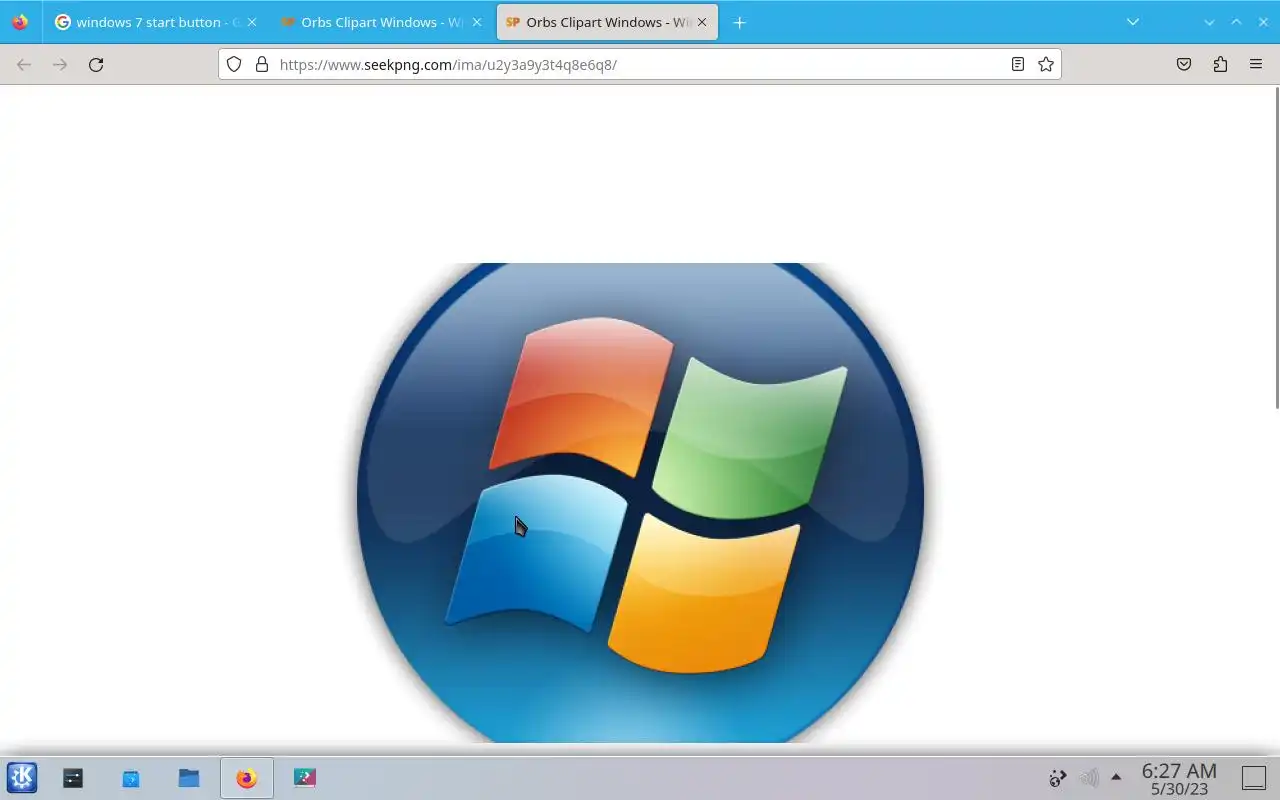Open the network connections tray icon
Viewport: 1280px width, 800px height.
(x=1058, y=777)
